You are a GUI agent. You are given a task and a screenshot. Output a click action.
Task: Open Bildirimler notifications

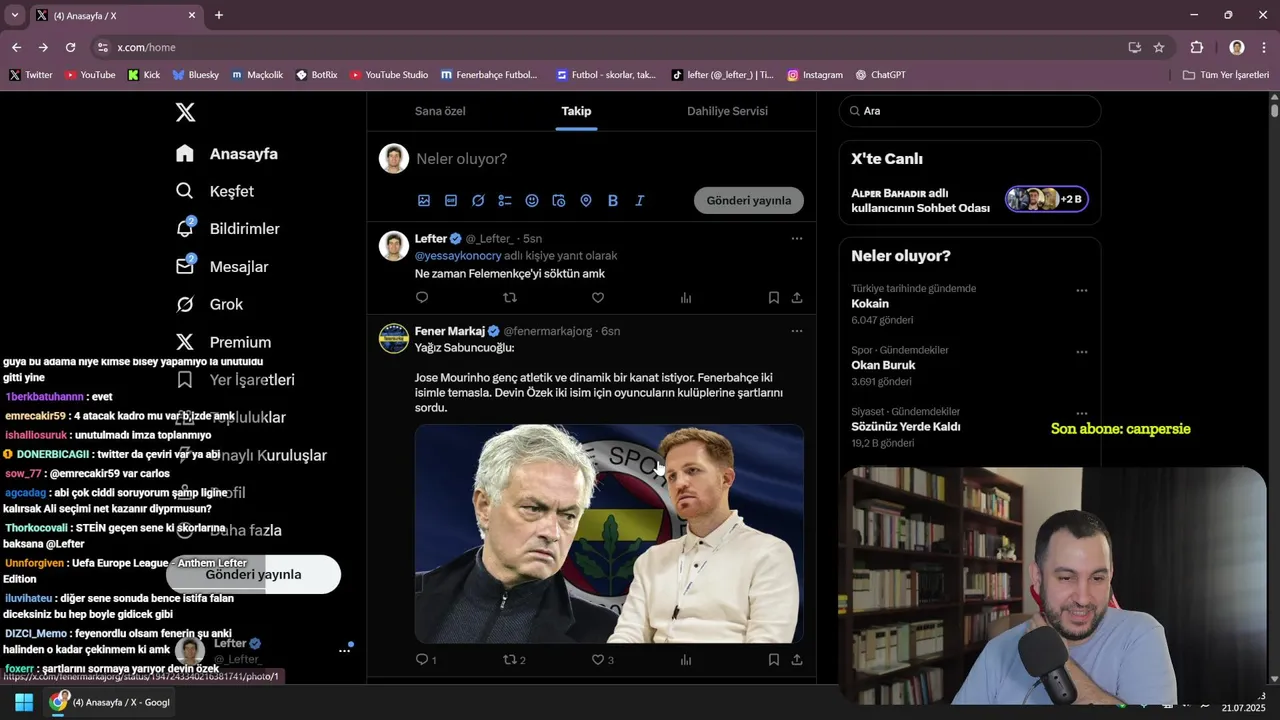click(228, 229)
